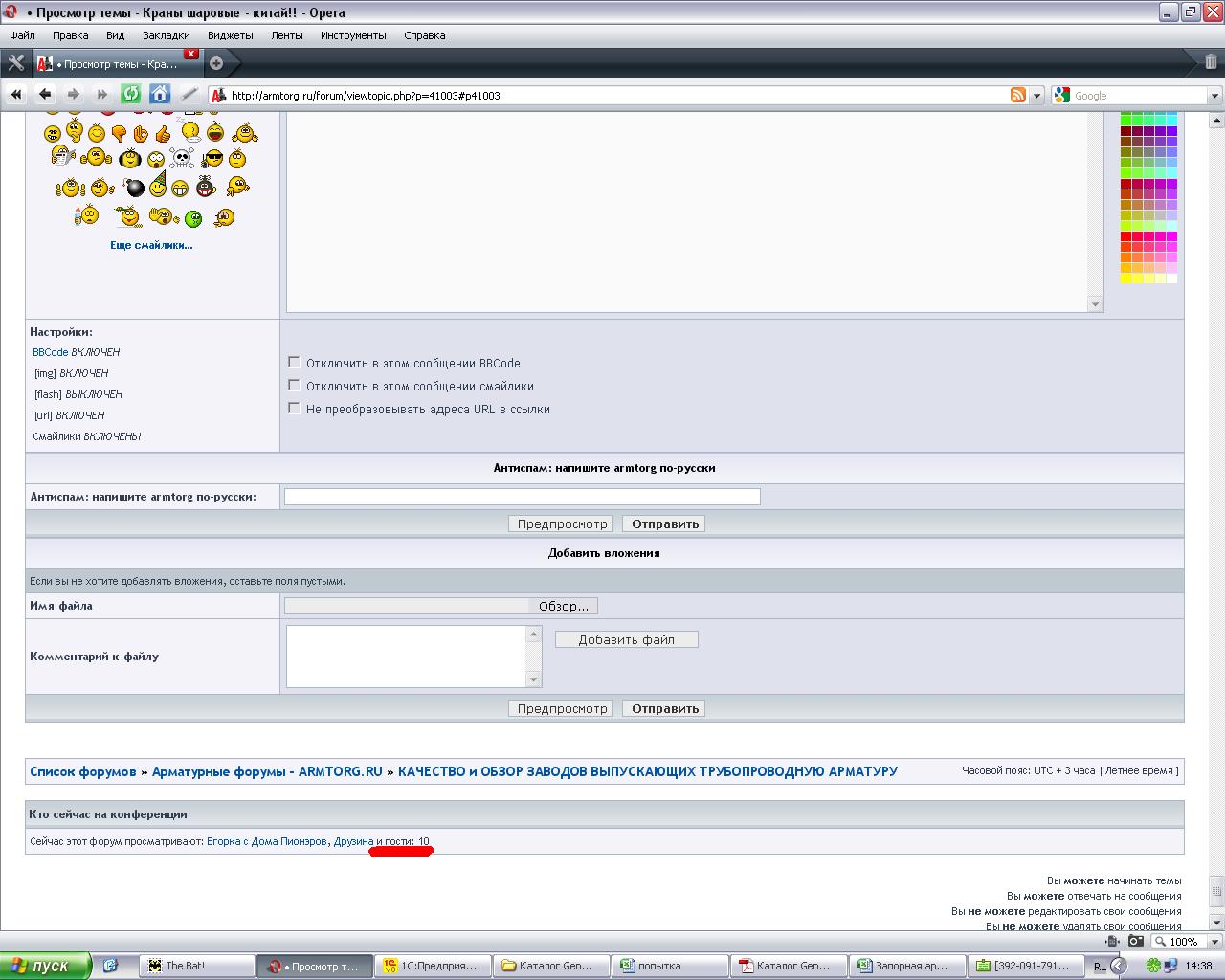
Task: Open the 100% zoom level dropdown
Action: [x=1208, y=942]
